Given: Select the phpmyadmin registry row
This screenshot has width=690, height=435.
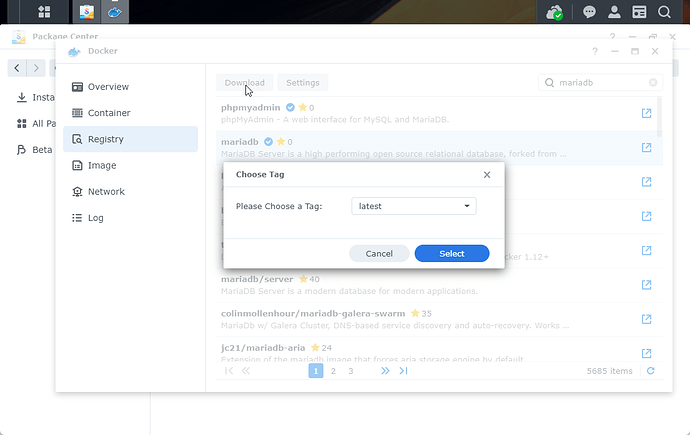Looking at the screenshot, I should coord(439,113).
